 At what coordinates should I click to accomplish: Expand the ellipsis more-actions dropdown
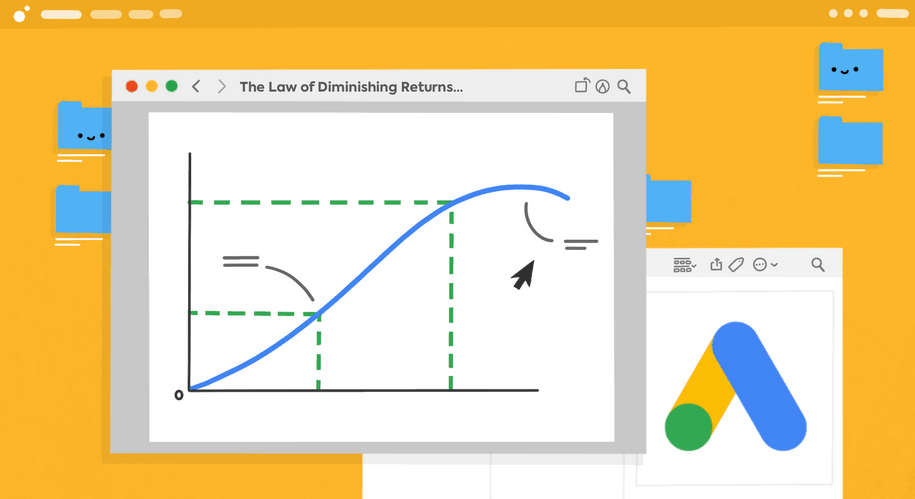tap(765, 265)
